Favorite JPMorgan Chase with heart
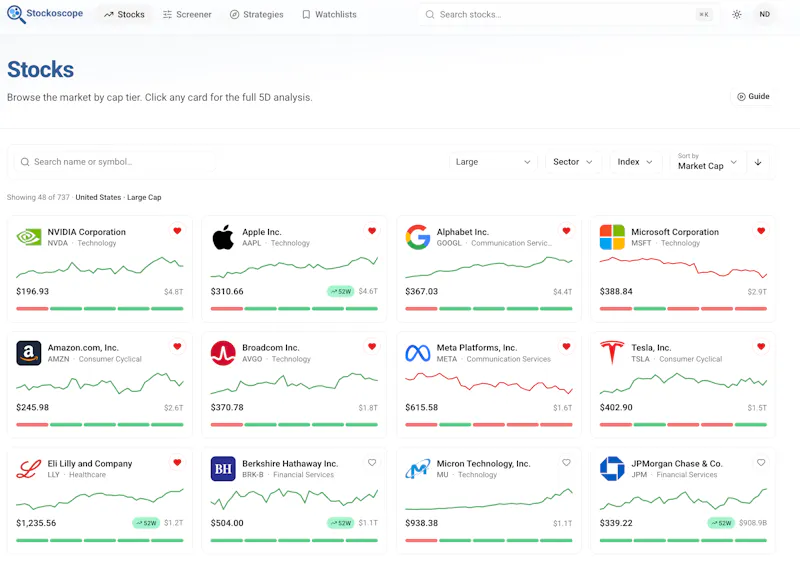Viewport: 800px width, 563px height. click(x=761, y=462)
